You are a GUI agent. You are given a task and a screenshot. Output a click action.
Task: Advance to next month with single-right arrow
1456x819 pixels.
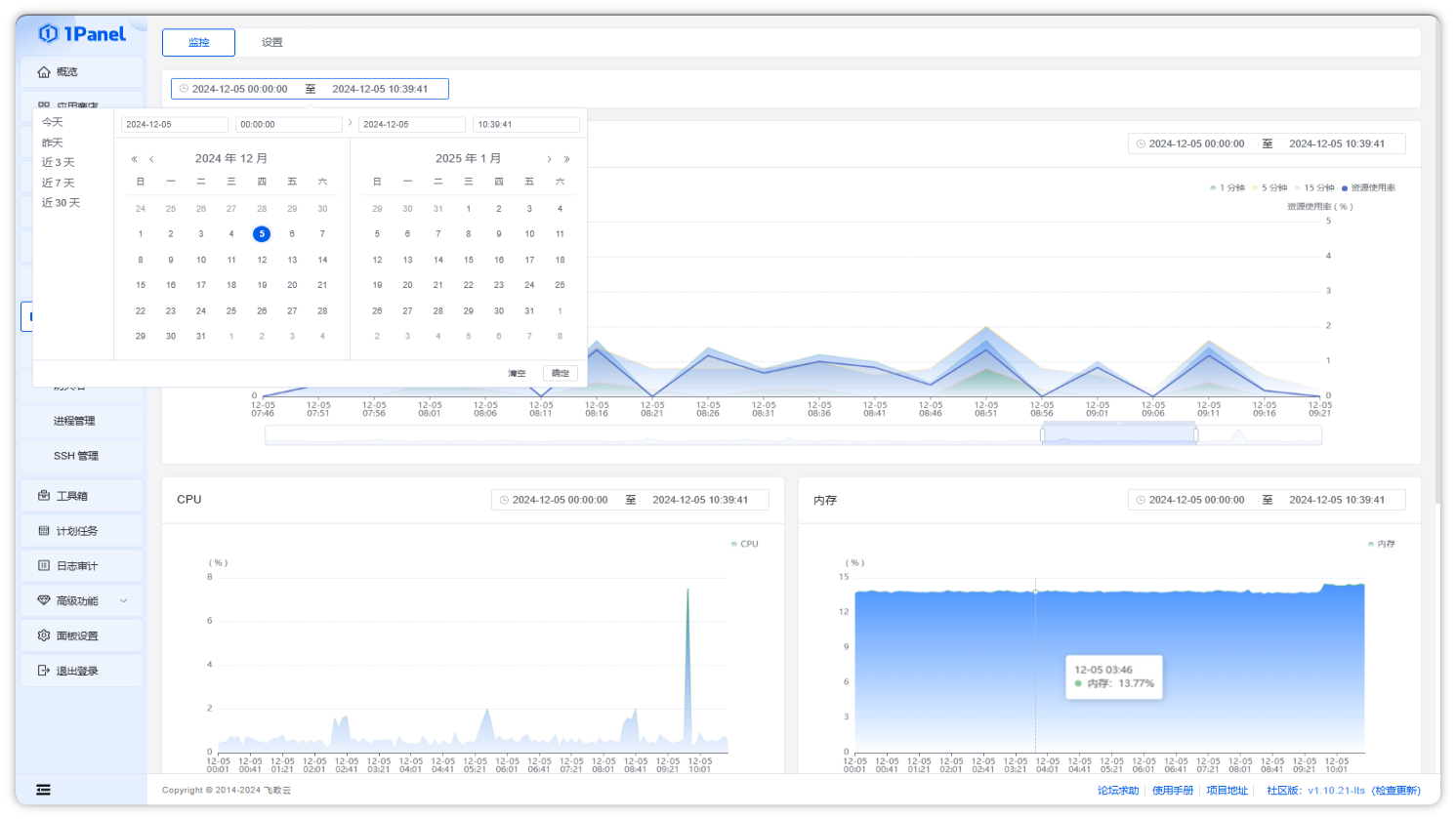[x=549, y=159]
